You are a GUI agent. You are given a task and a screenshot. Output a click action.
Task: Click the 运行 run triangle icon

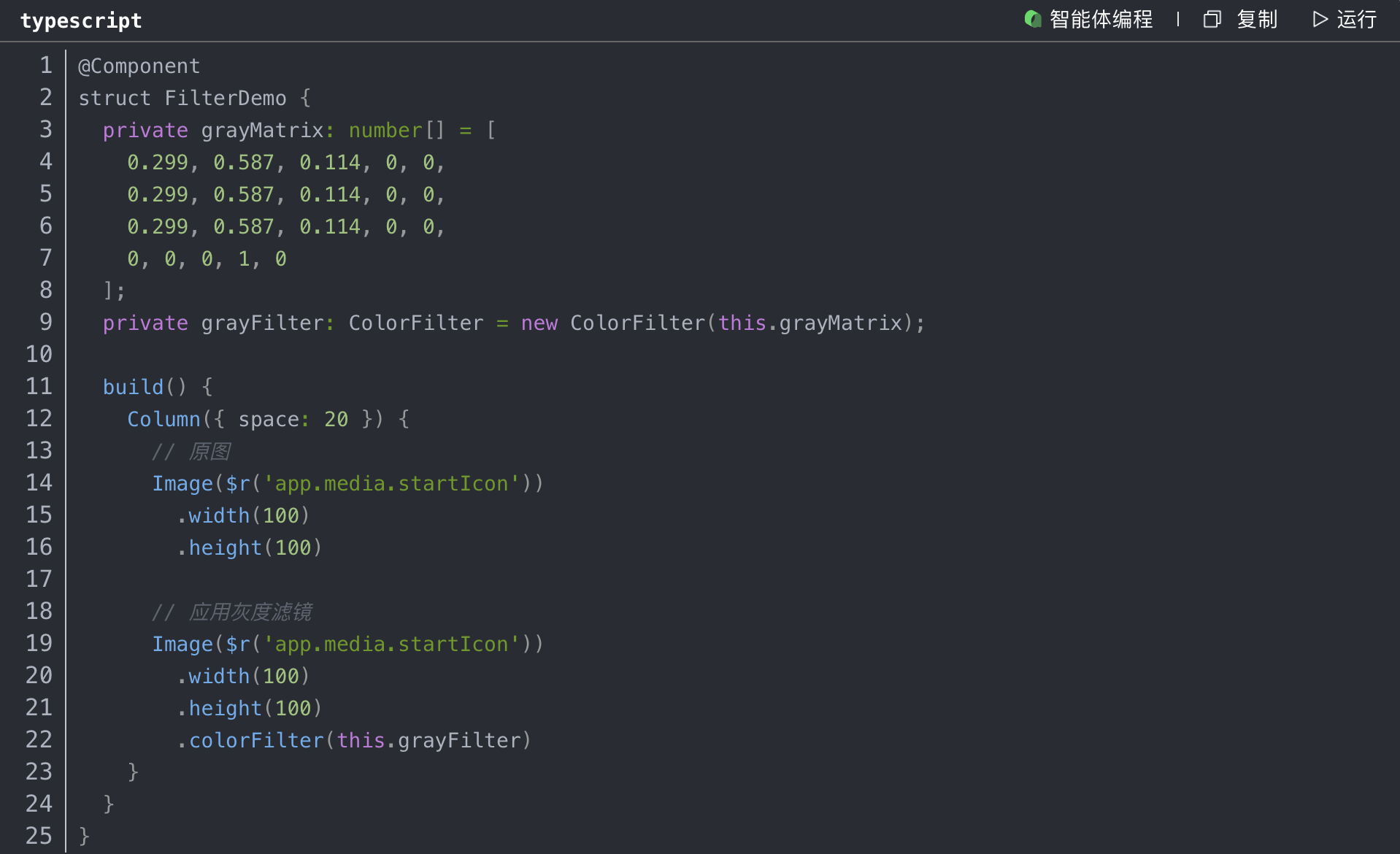(1320, 20)
